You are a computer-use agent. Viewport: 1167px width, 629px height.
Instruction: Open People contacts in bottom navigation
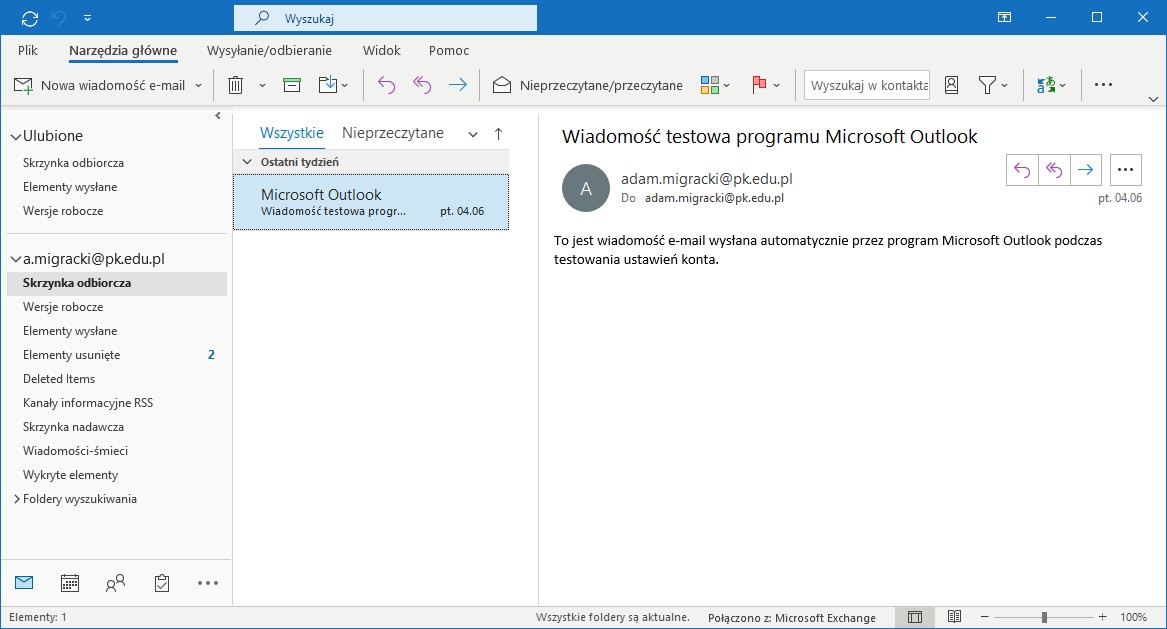[116, 582]
